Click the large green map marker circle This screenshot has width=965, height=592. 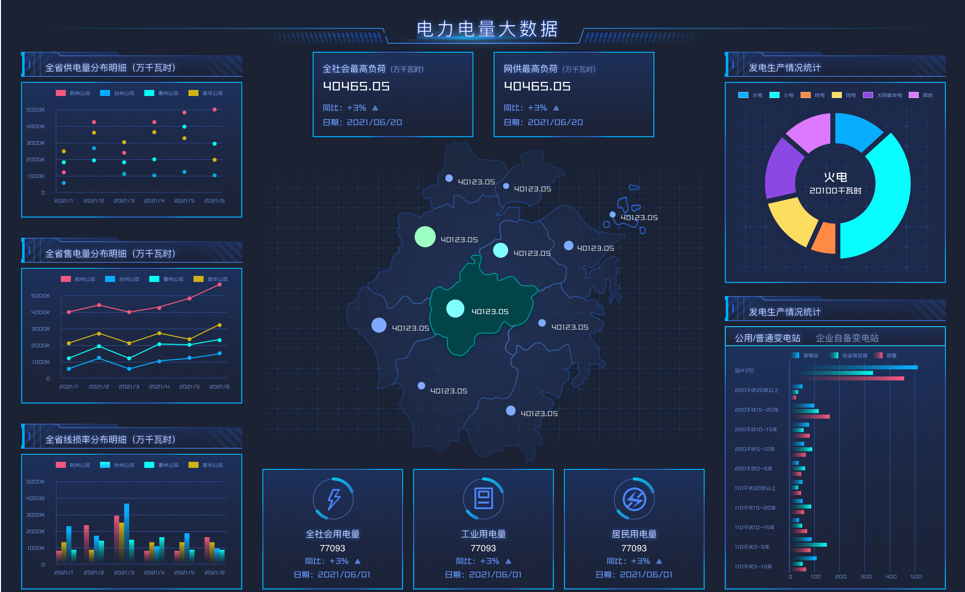(x=425, y=237)
